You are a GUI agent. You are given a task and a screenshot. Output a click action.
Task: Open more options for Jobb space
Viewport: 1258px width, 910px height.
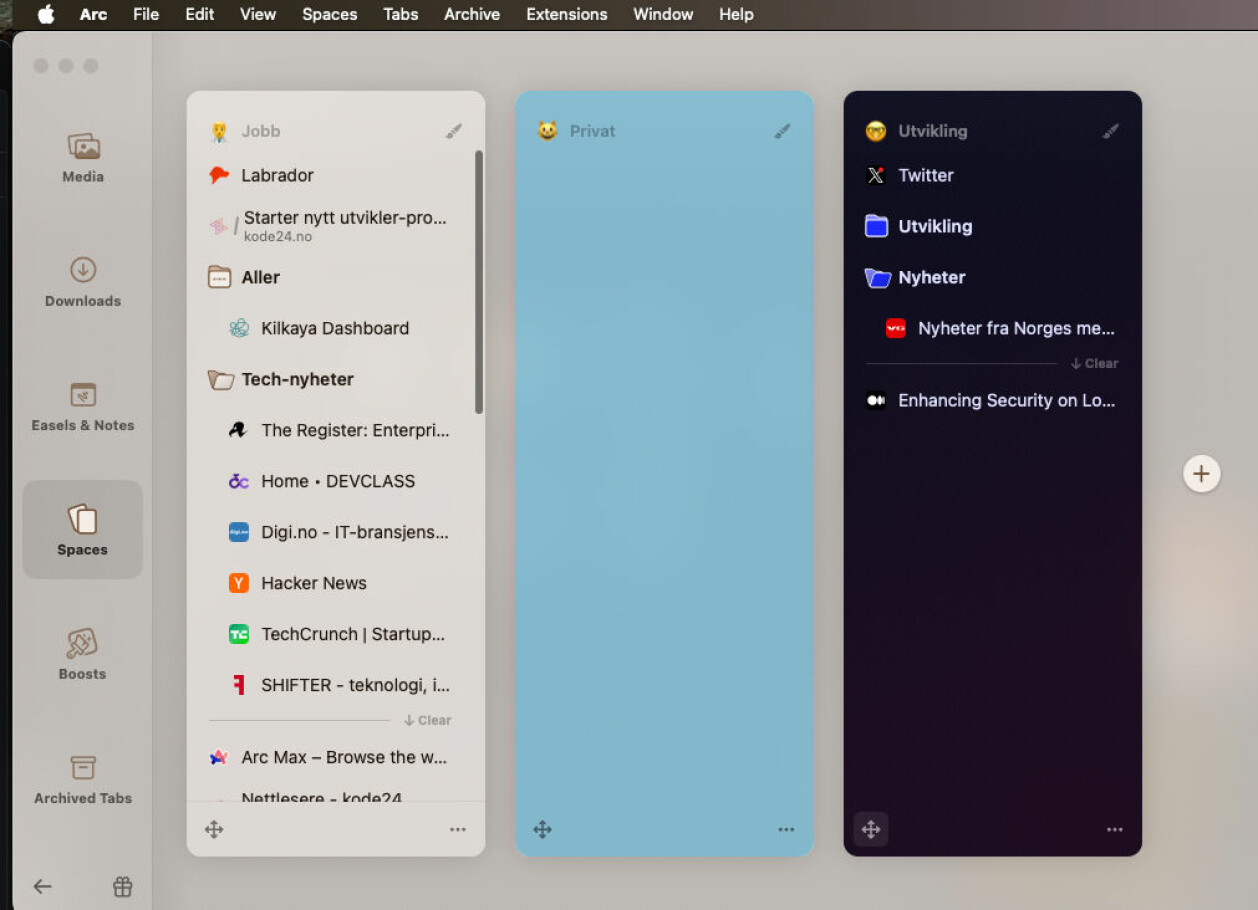coord(458,829)
